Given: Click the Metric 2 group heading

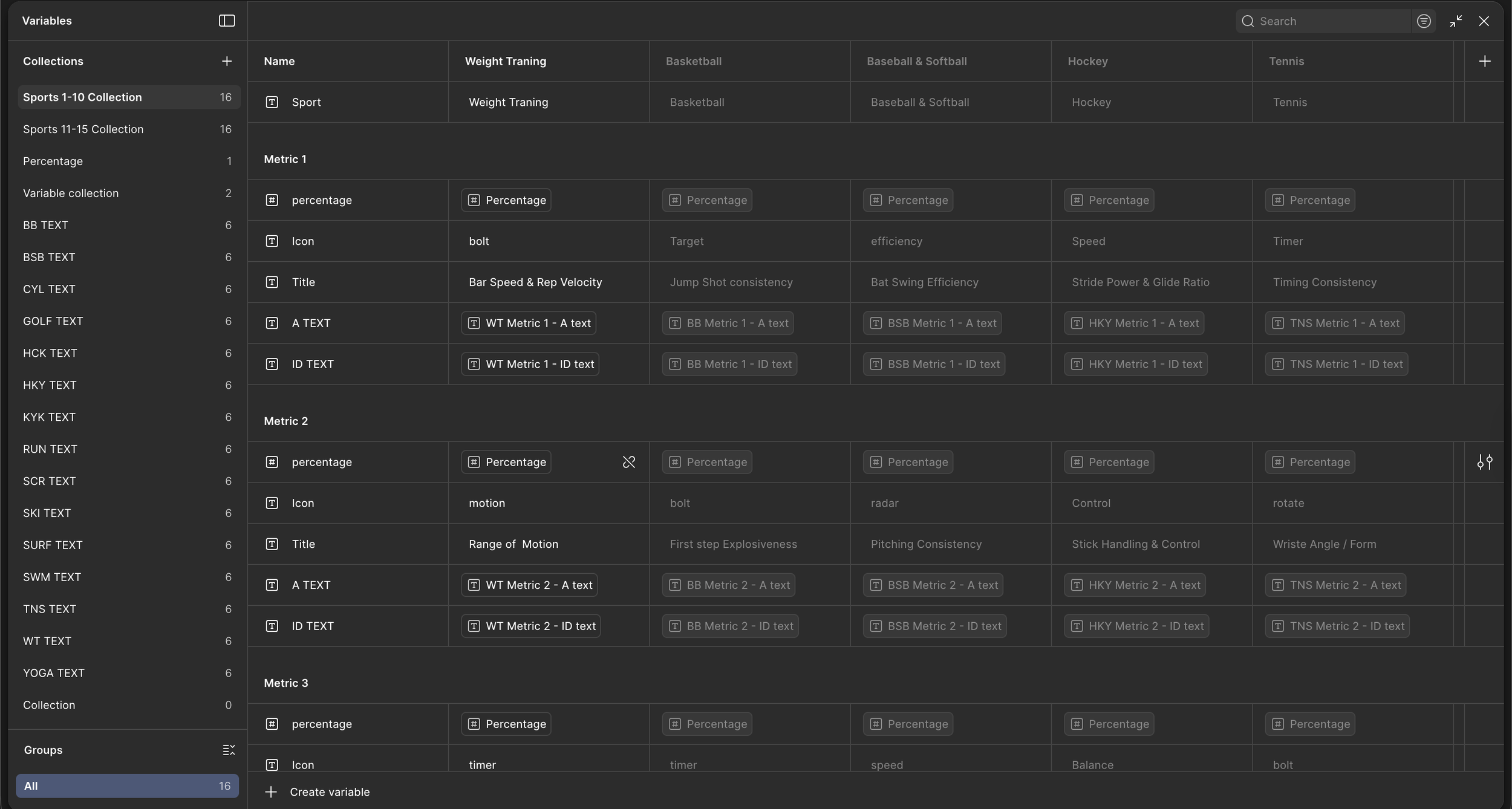Looking at the screenshot, I should coord(285,421).
